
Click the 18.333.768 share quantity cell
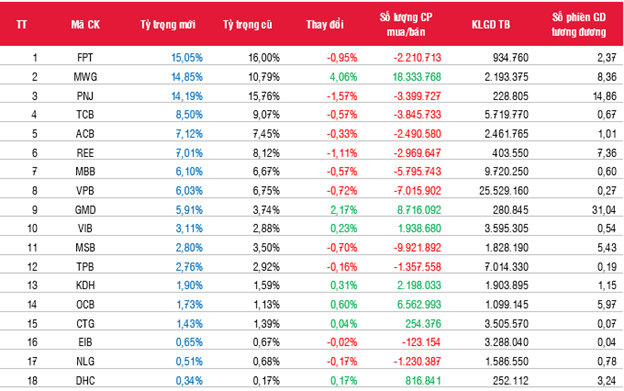tap(417, 77)
